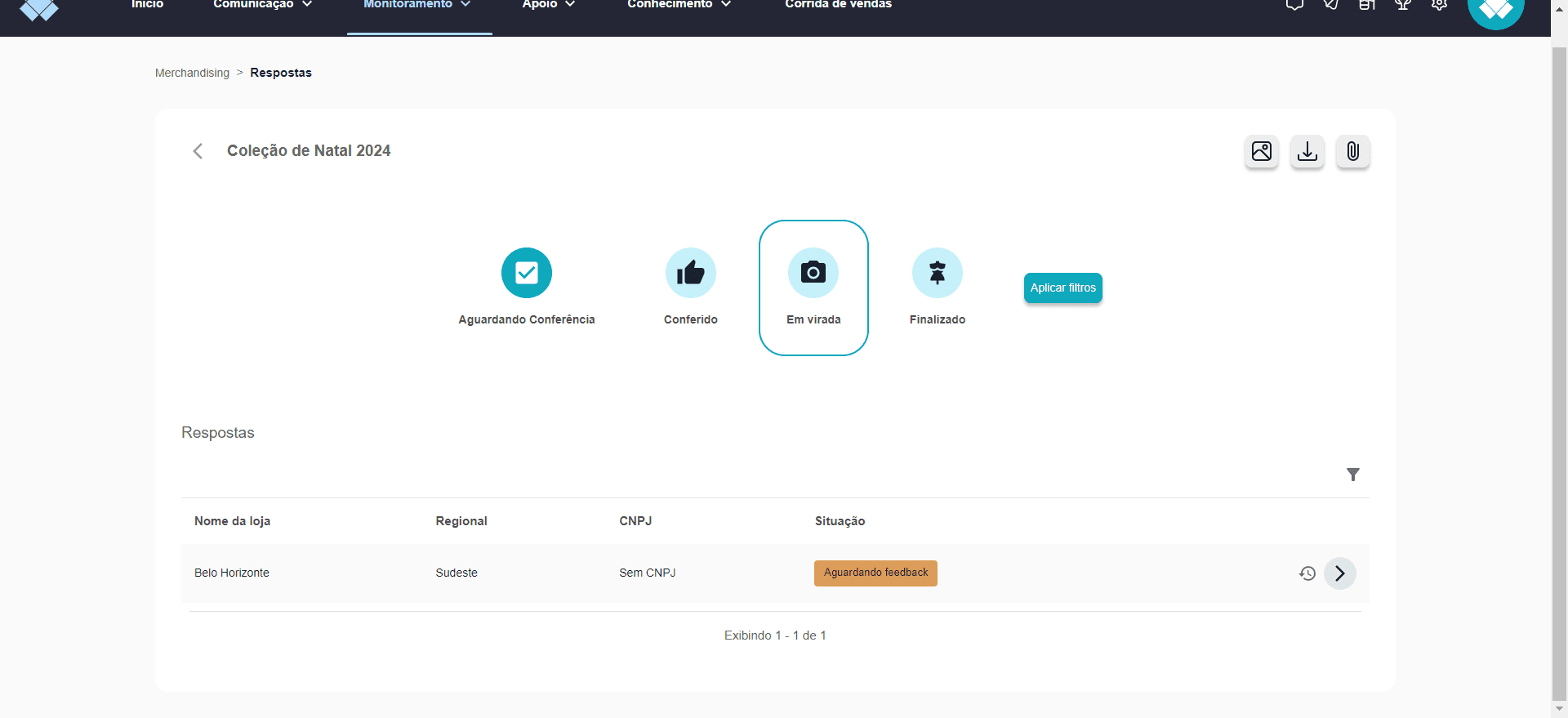
Task: Open attachments via paperclip icon
Action: pos(1353,152)
